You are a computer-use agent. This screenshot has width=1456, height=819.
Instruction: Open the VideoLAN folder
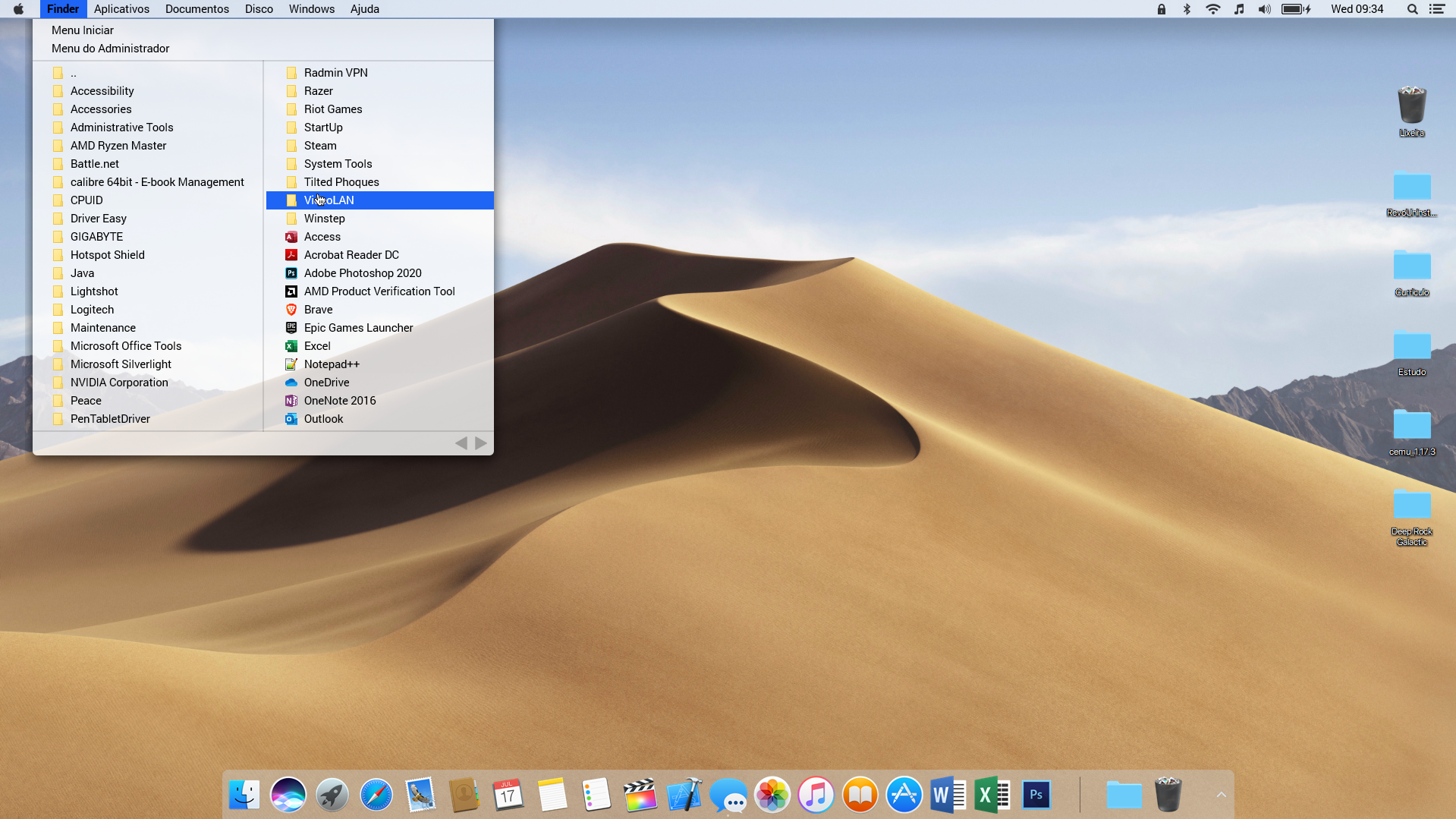click(379, 200)
